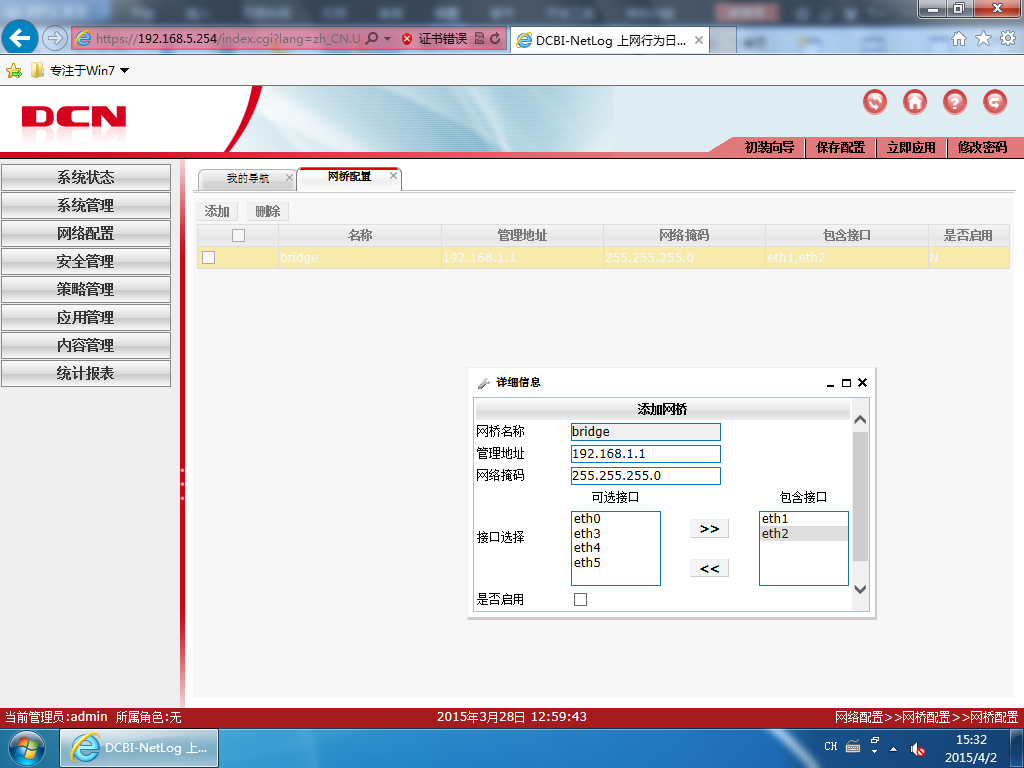
Task: Open the 网络配置 sidebar menu
Action: coord(86,233)
